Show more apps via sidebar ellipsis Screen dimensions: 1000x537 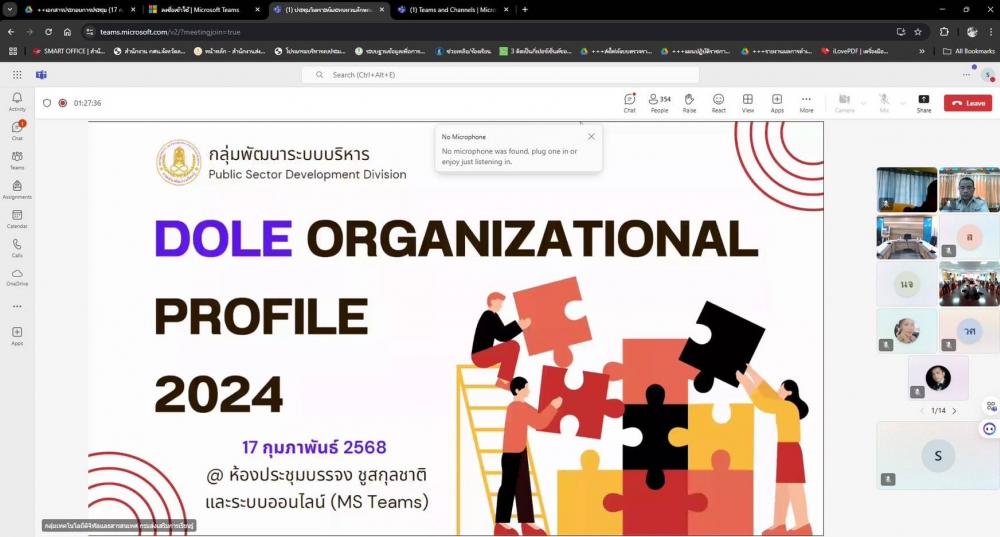17,307
